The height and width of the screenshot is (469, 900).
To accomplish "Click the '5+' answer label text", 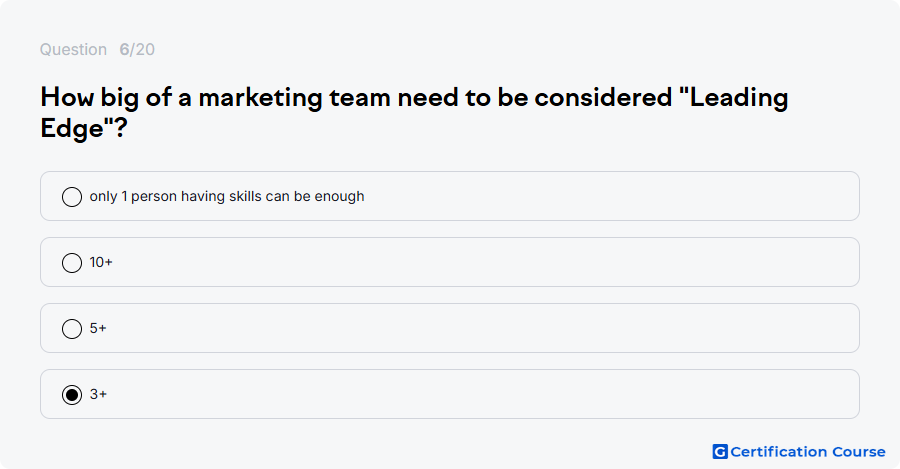I will point(98,328).
